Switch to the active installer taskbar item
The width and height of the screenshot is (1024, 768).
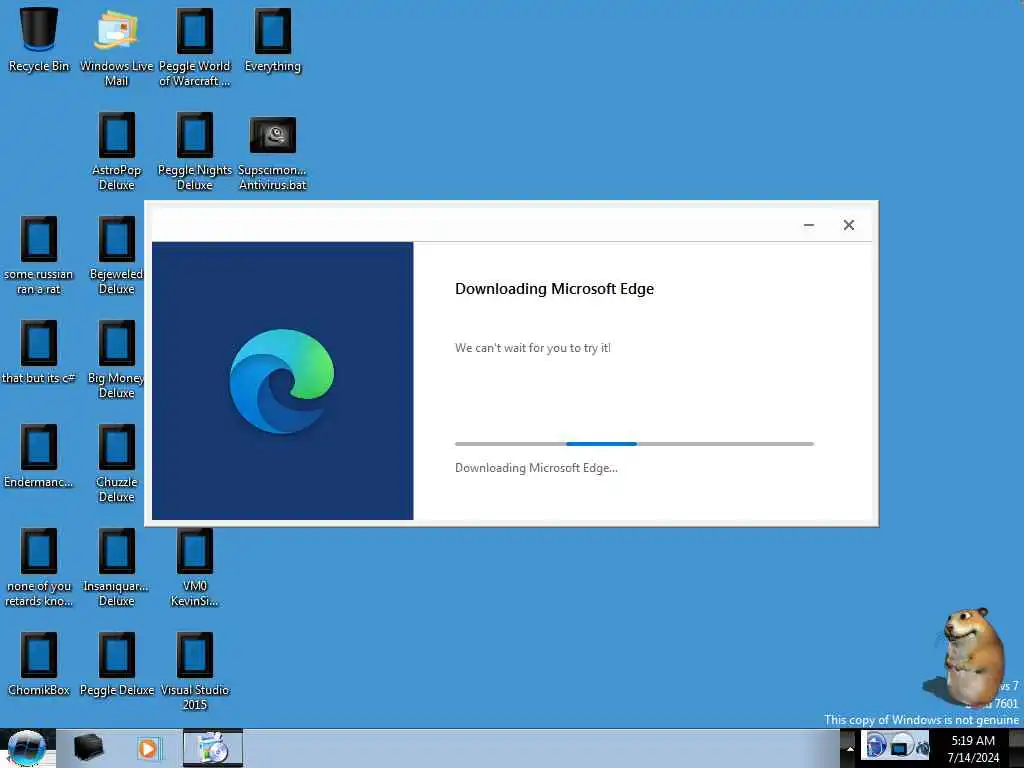point(213,748)
